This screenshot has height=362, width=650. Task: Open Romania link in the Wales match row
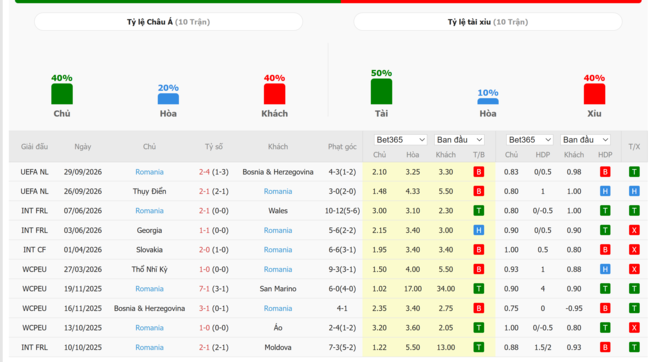[149, 211]
